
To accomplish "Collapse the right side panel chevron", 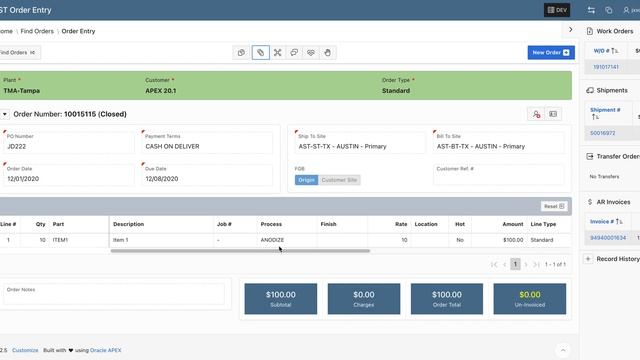I will point(571,29).
